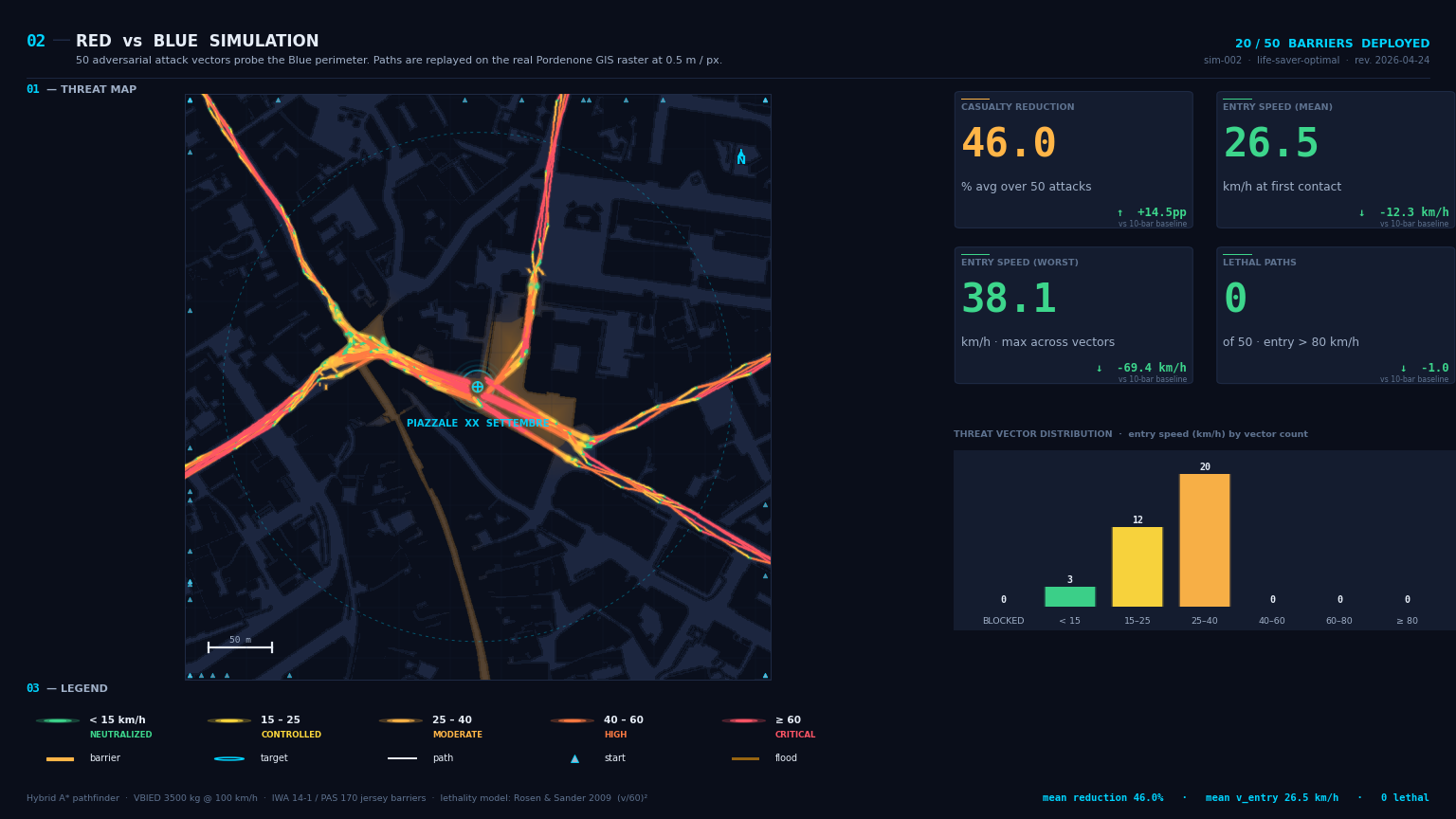Select the flood legend line symbol
Image resolution: width=1456 pixels, height=819 pixels.
[745, 758]
